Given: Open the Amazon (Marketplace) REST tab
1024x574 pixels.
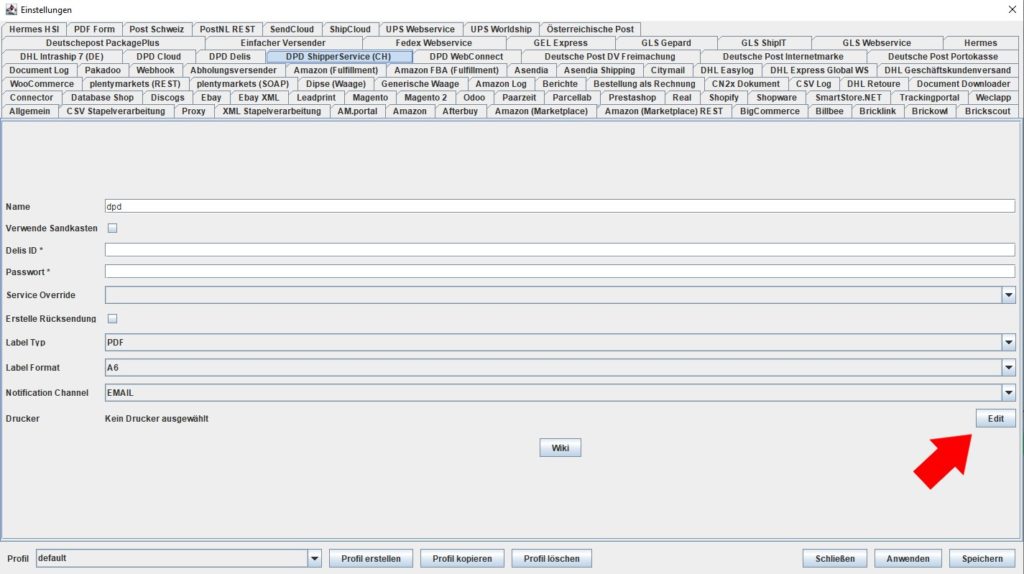Looking at the screenshot, I should pyautogui.click(x=664, y=111).
